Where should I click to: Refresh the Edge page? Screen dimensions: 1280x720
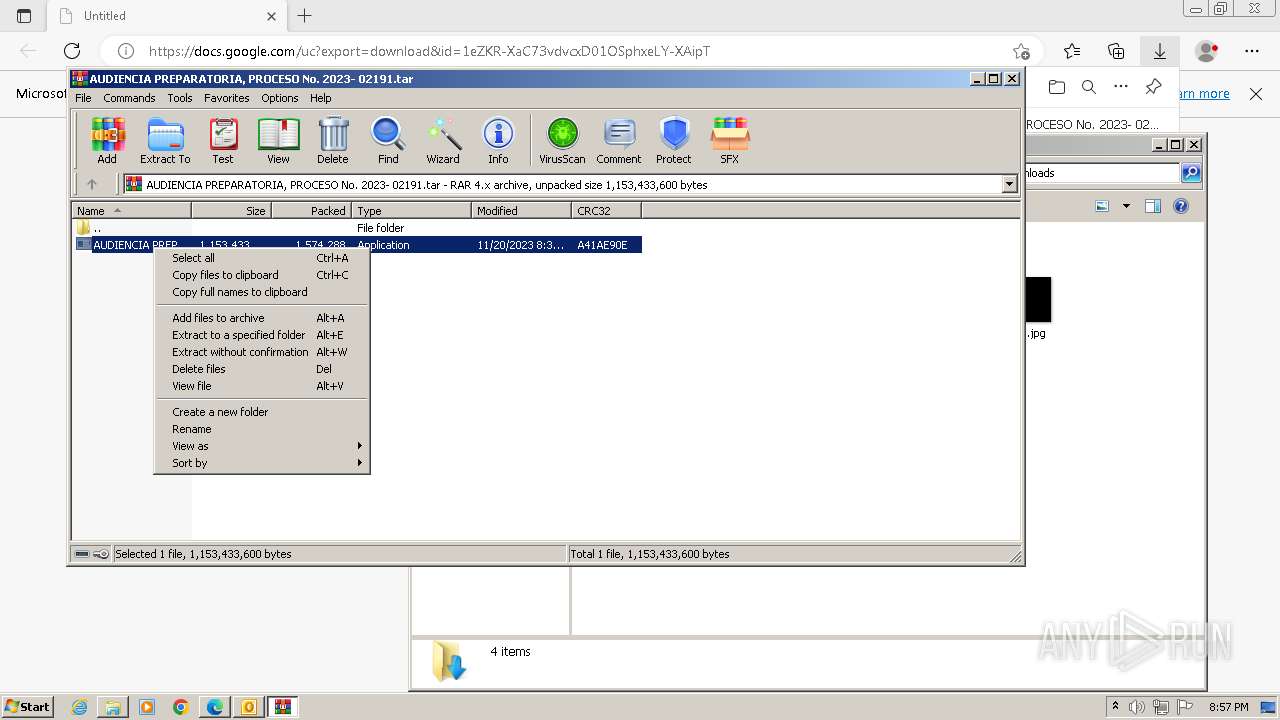coord(72,51)
